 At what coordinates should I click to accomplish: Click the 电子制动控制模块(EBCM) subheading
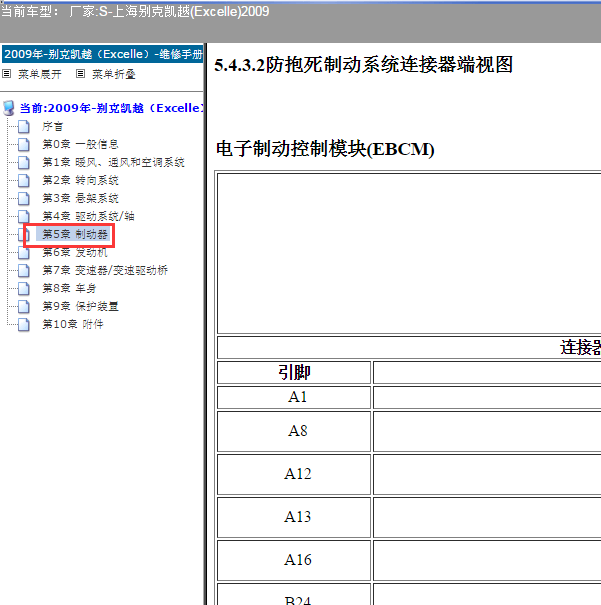[x=325, y=149]
